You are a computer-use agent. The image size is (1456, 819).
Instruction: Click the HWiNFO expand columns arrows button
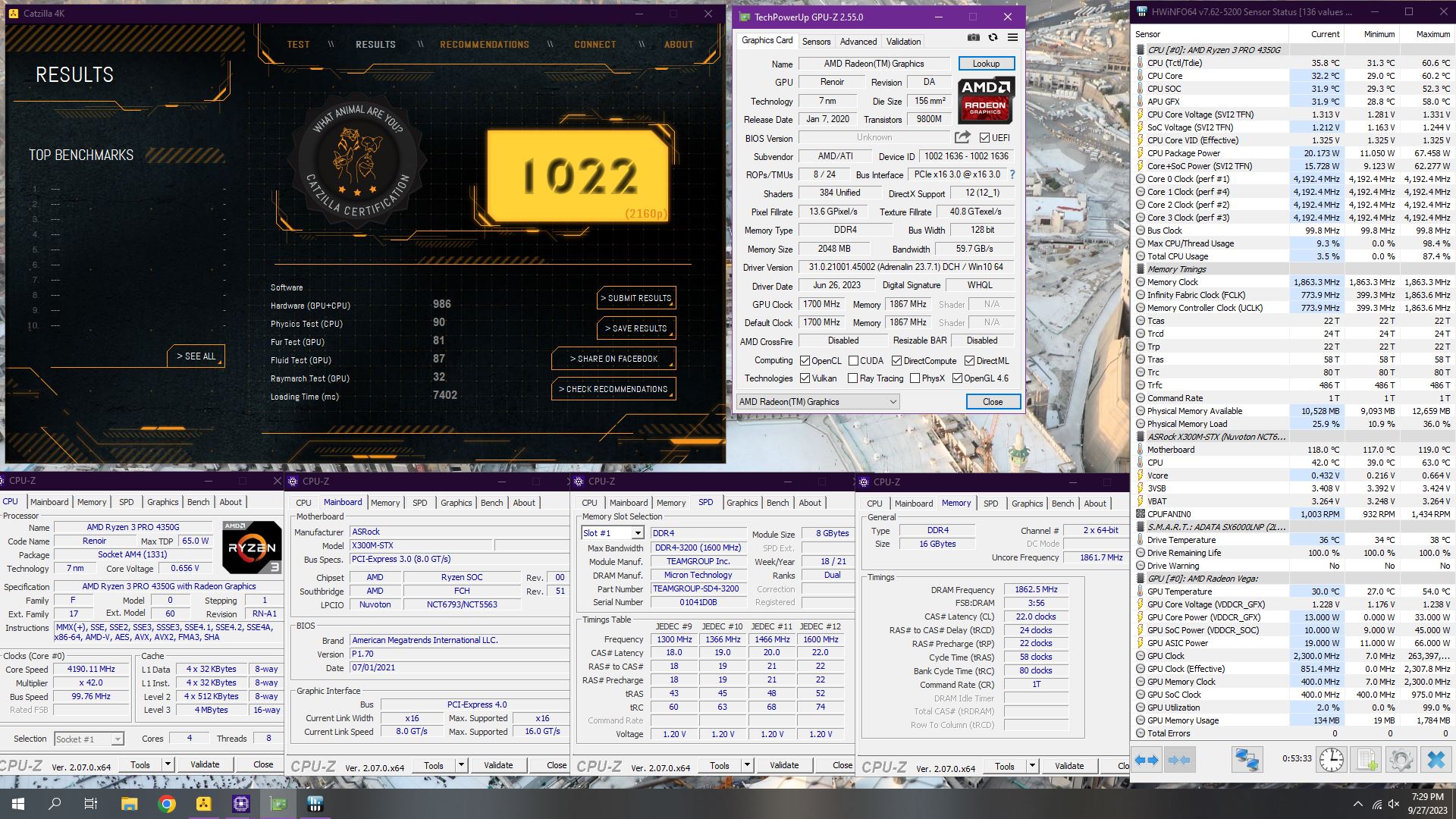pyautogui.click(x=1147, y=760)
